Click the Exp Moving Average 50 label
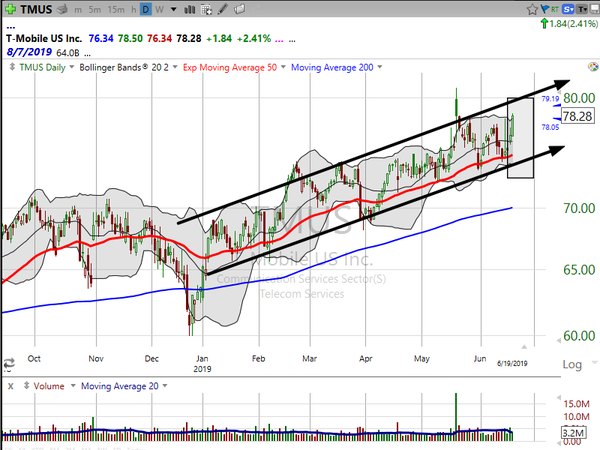The image size is (600, 450). [x=230, y=67]
